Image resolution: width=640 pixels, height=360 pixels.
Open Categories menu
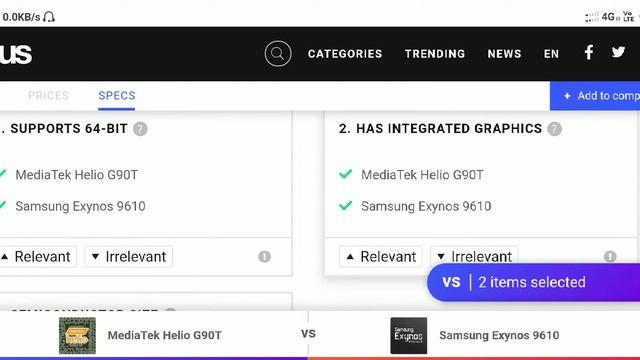[x=345, y=54]
